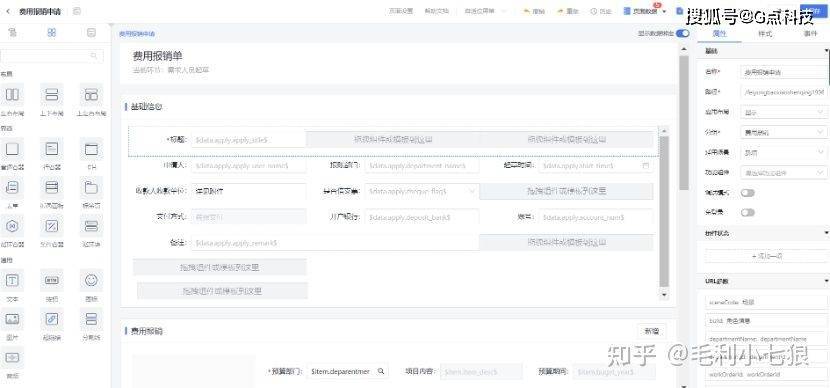Open the unique_flag dropdown in the form
The width and height of the screenshot is (830, 388).
pos(422,191)
